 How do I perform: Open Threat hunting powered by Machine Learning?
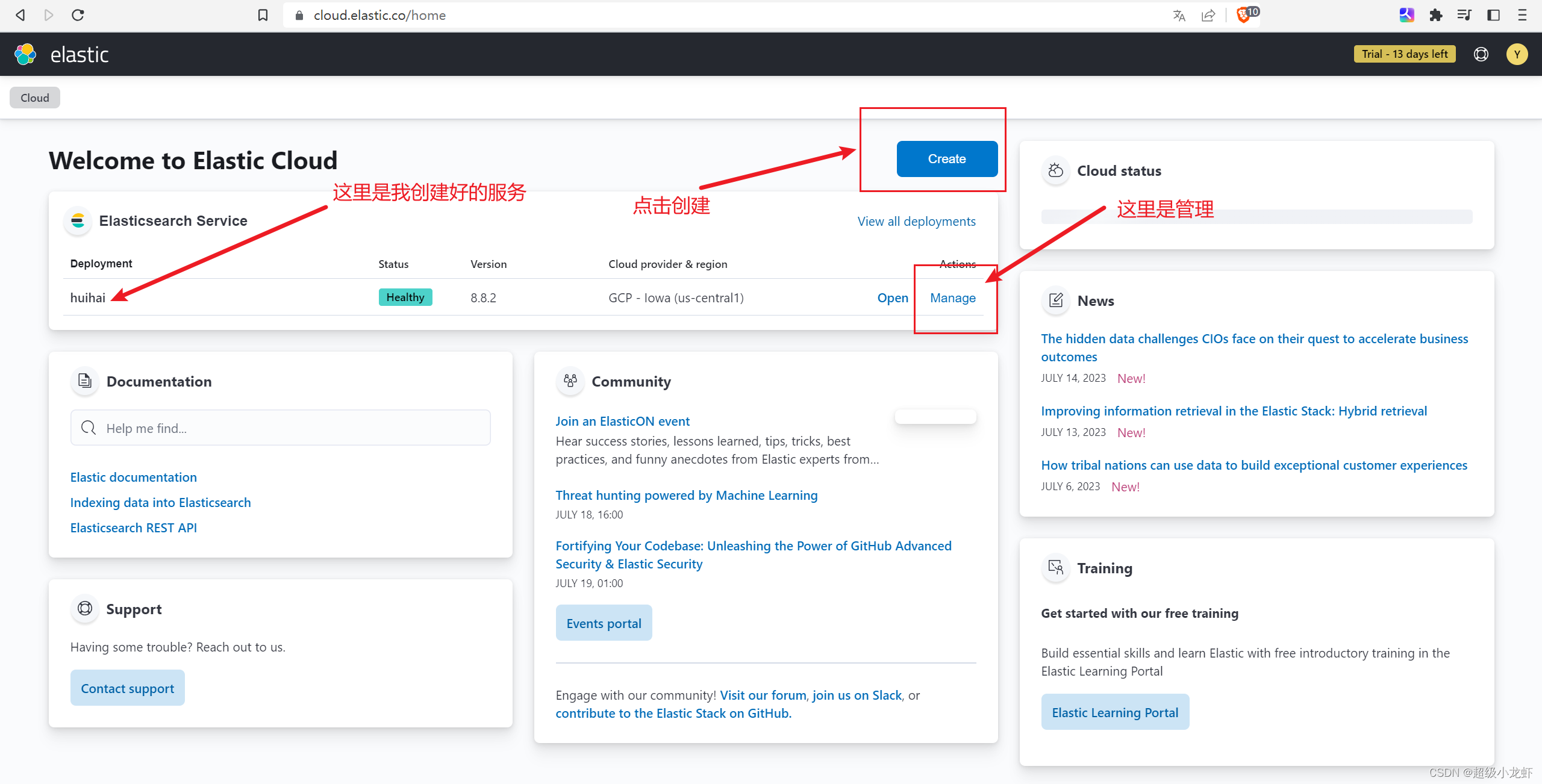(687, 495)
